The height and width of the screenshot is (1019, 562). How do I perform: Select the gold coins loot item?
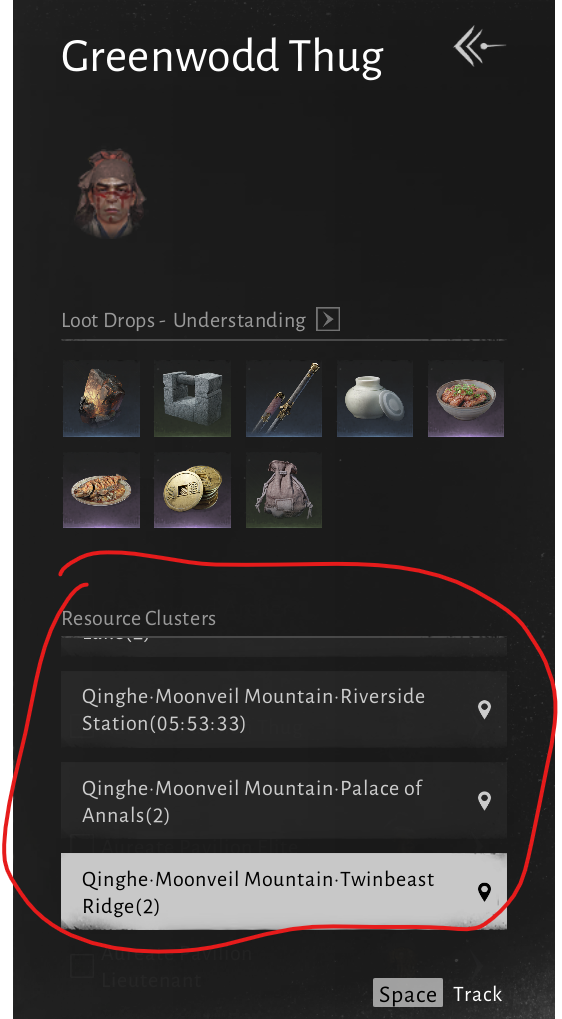(192, 491)
